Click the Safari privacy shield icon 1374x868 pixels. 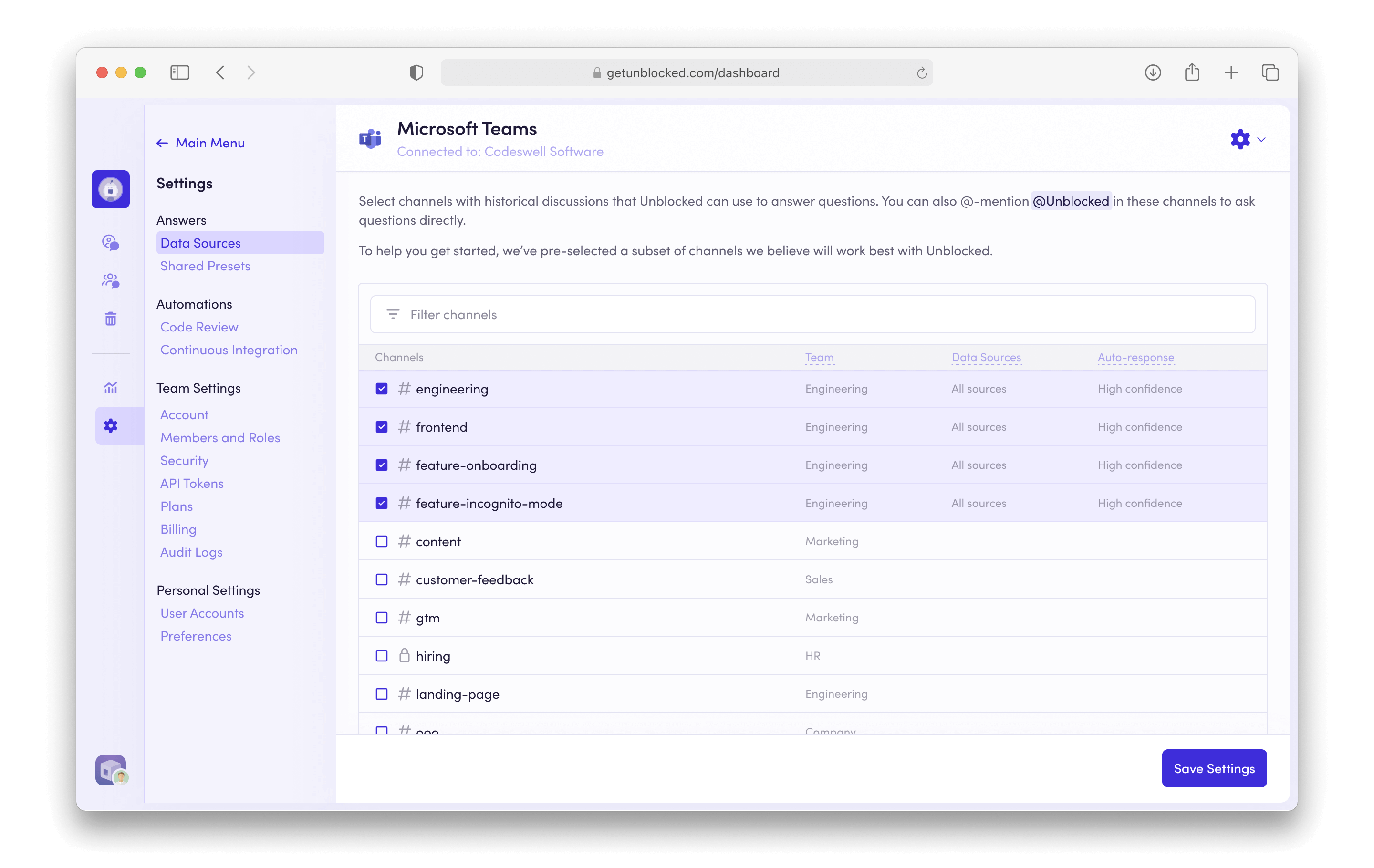pyautogui.click(x=416, y=72)
